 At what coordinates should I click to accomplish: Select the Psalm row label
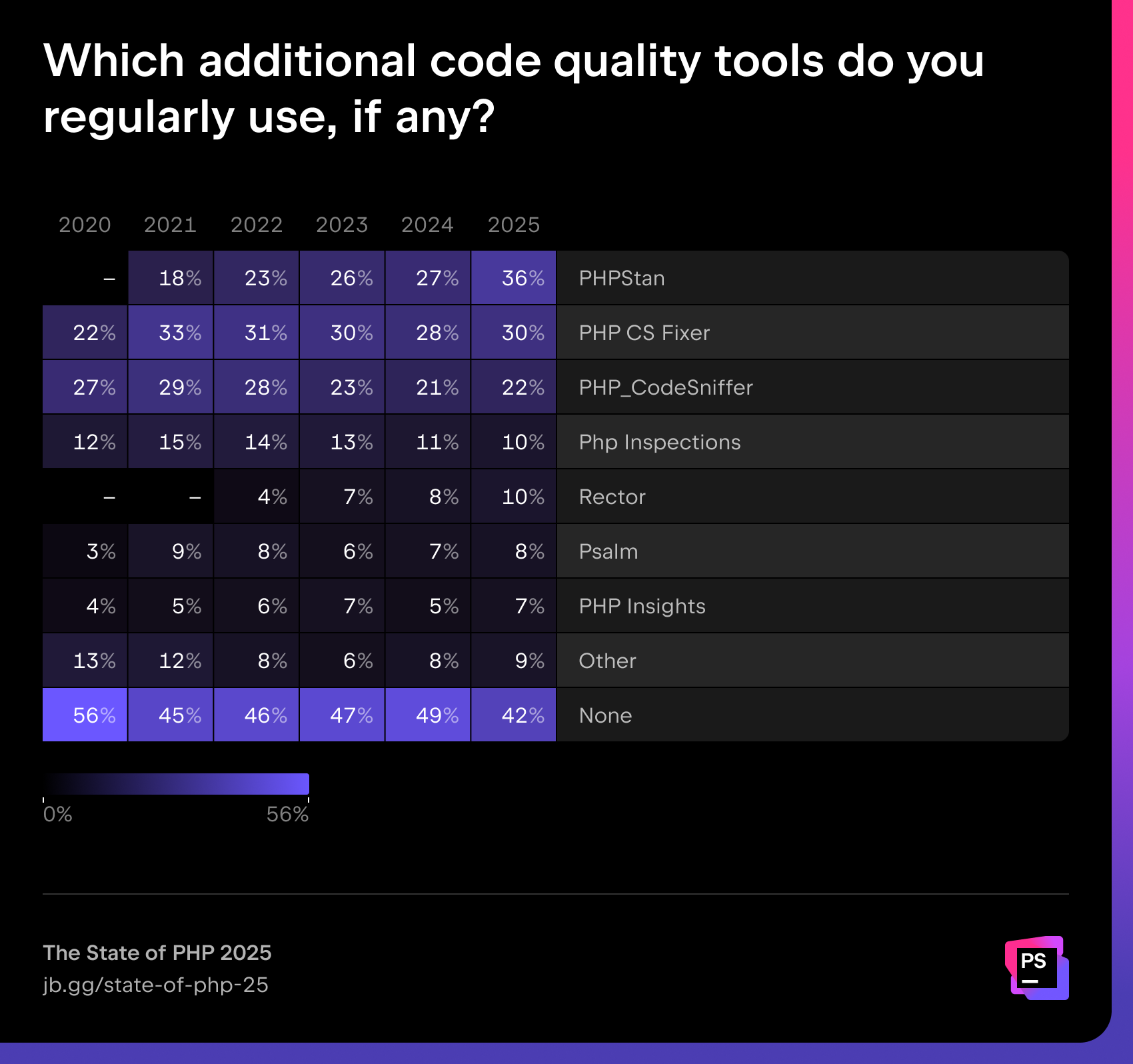(608, 551)
